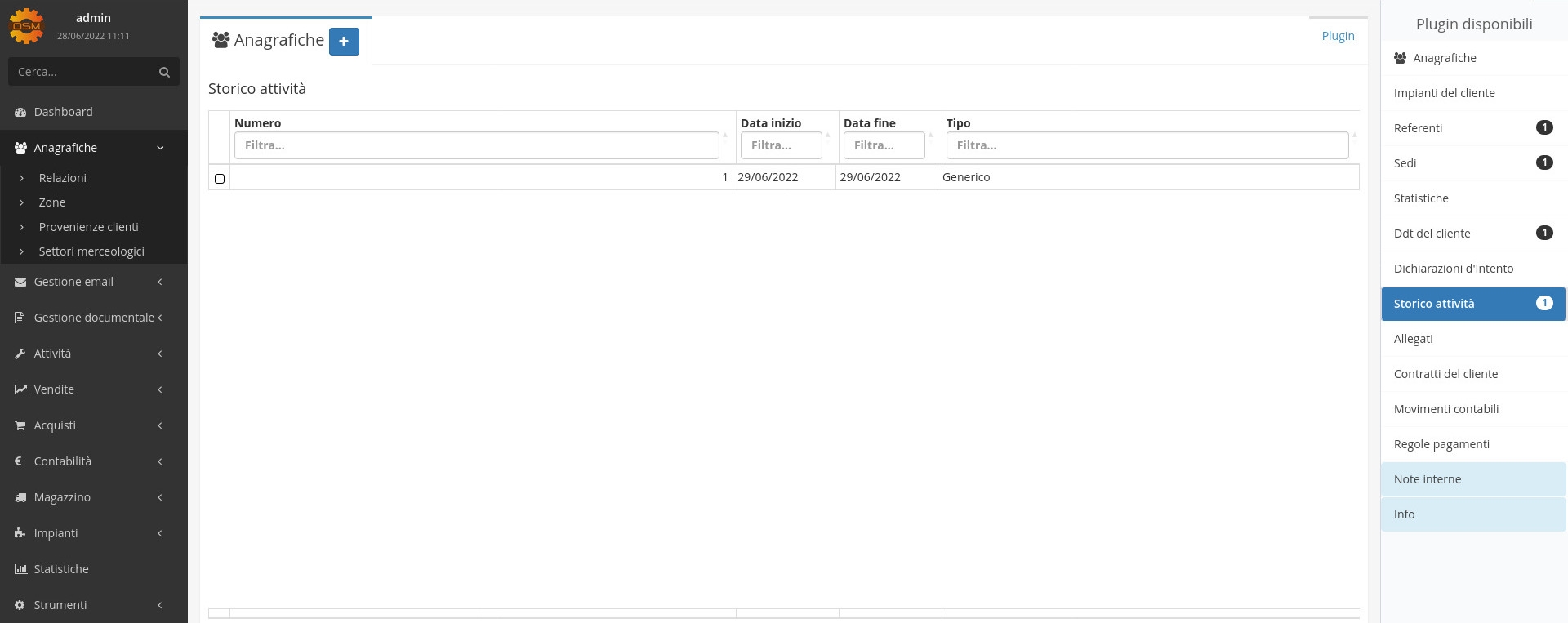
Task: Open the Zone submenu item
Action: point(52,202)
